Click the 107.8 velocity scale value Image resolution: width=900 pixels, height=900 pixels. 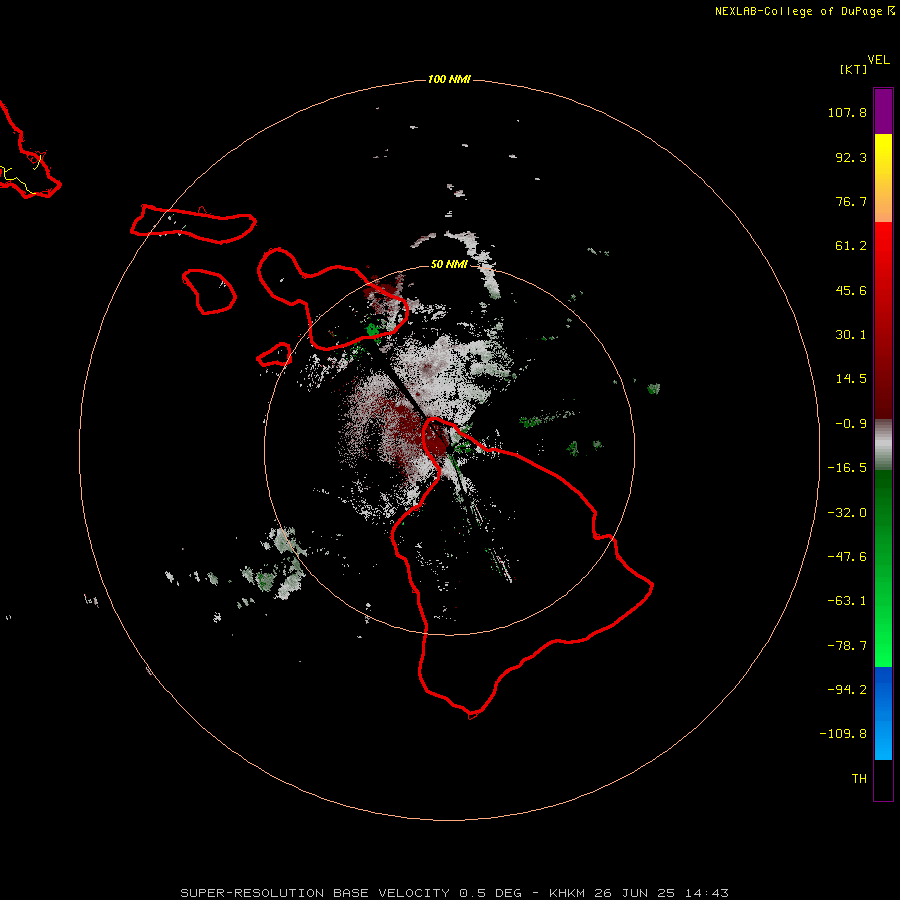tap(847, 112)
